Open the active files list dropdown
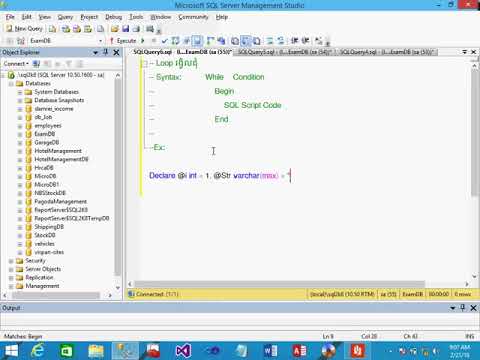This screenshot has width=480, height=360. (465, 52)
